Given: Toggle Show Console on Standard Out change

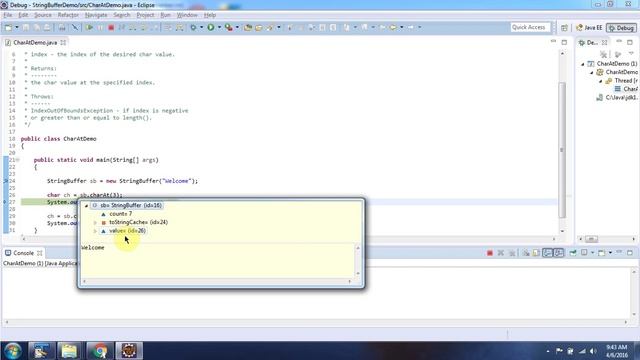Looking at the screenshot, I should coord(547,253).
